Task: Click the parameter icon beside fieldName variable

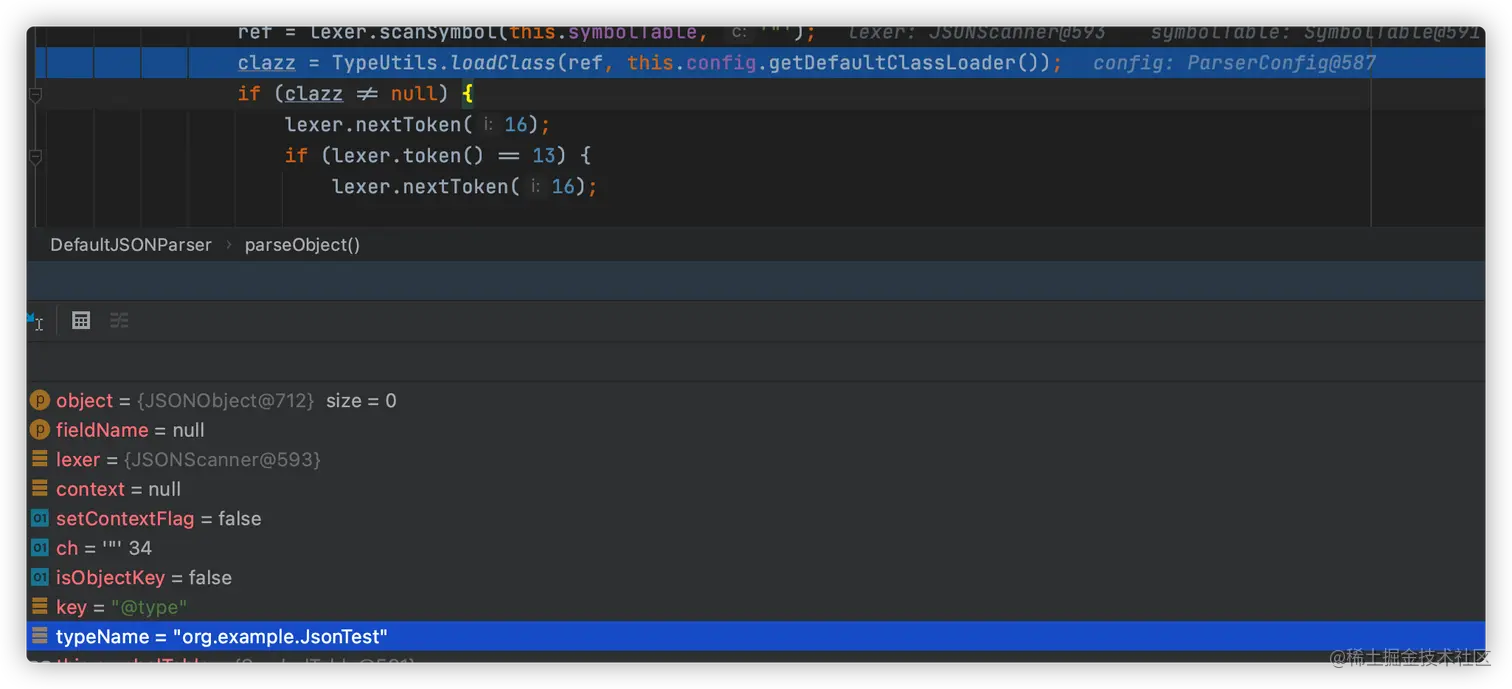Action: point(39,430)
